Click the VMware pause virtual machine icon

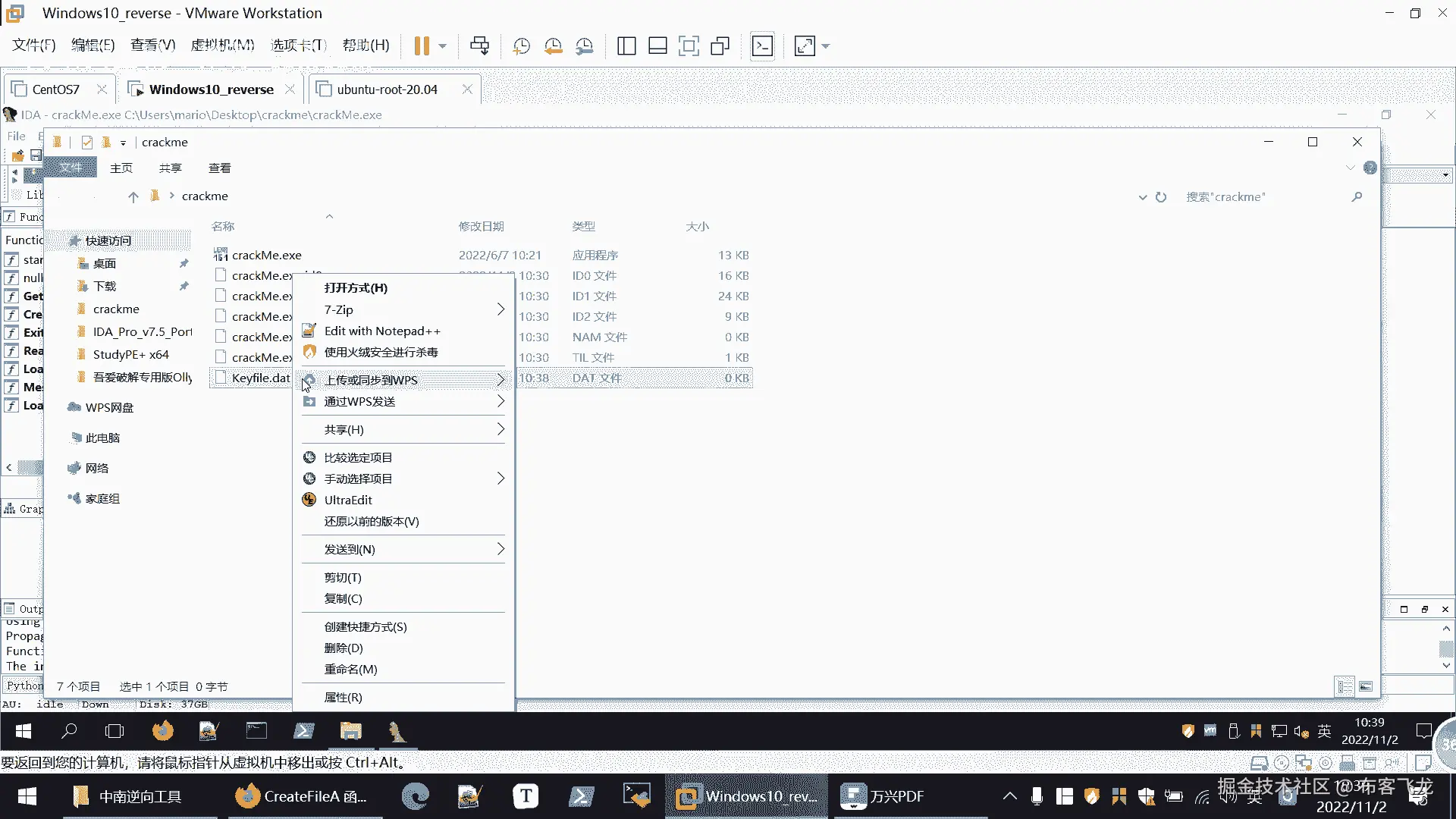point(422,46)
